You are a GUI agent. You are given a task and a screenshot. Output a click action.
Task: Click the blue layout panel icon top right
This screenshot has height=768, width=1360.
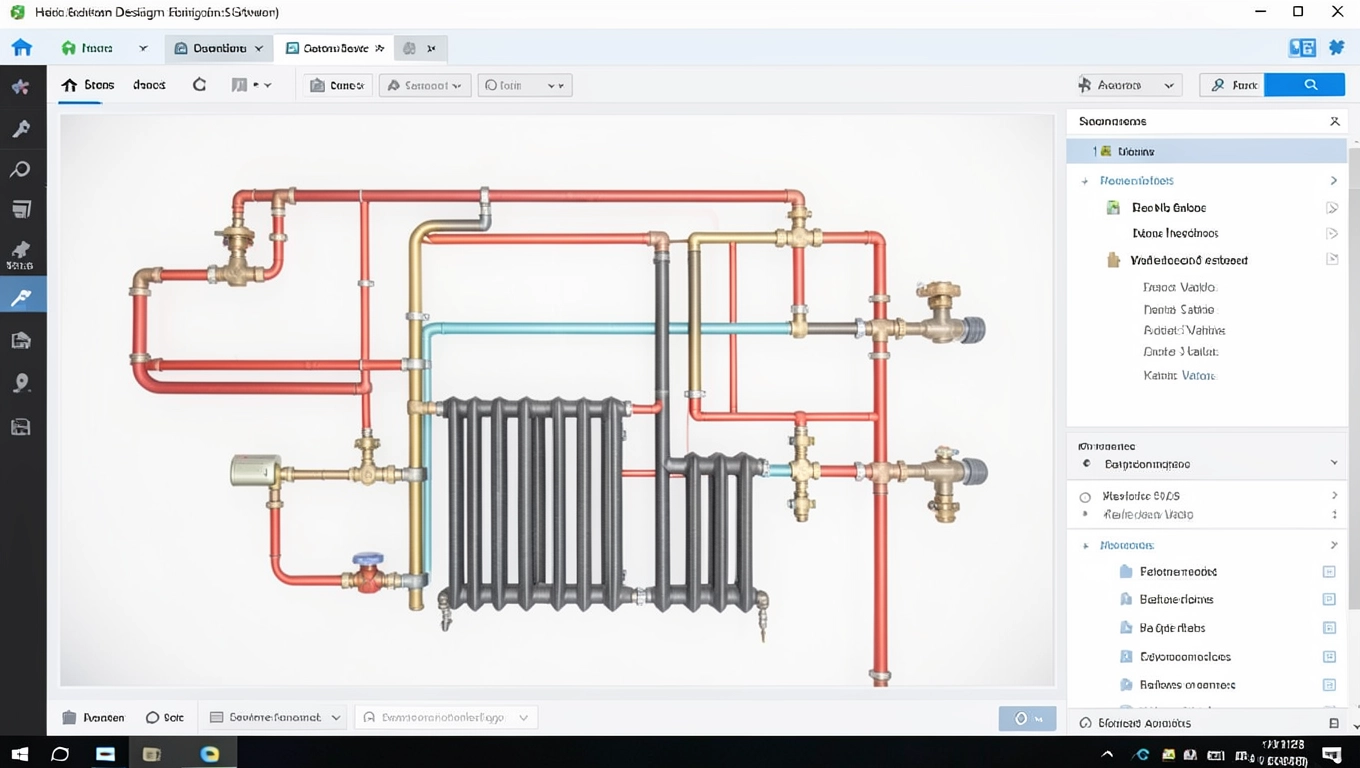click(1302, 48)
